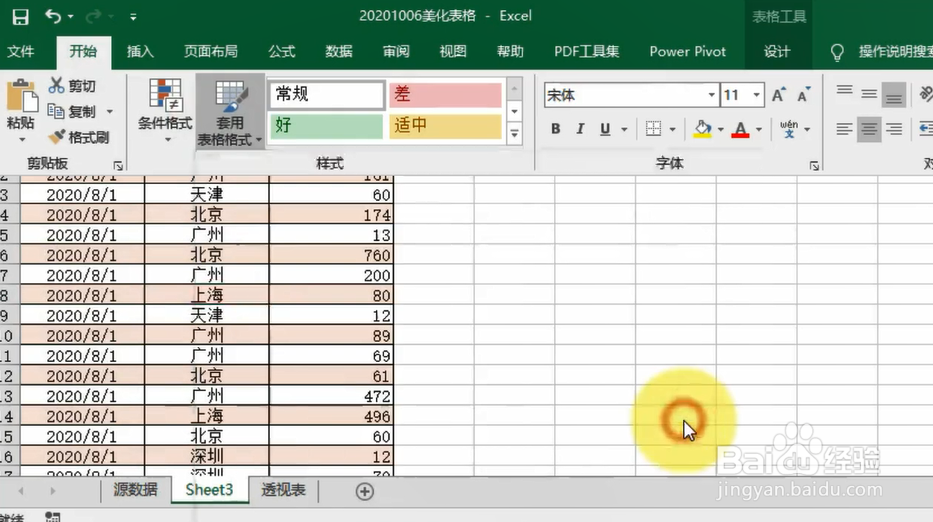Click the 复制 copy button
Image resolution: width=933 pixels, height=522 pixels.
[x=71, y=111]
